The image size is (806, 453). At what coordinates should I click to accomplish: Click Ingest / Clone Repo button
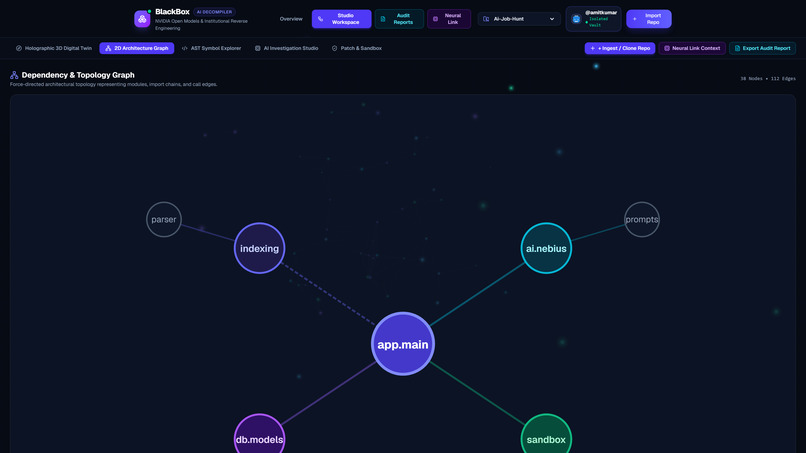tap(620, 48)
